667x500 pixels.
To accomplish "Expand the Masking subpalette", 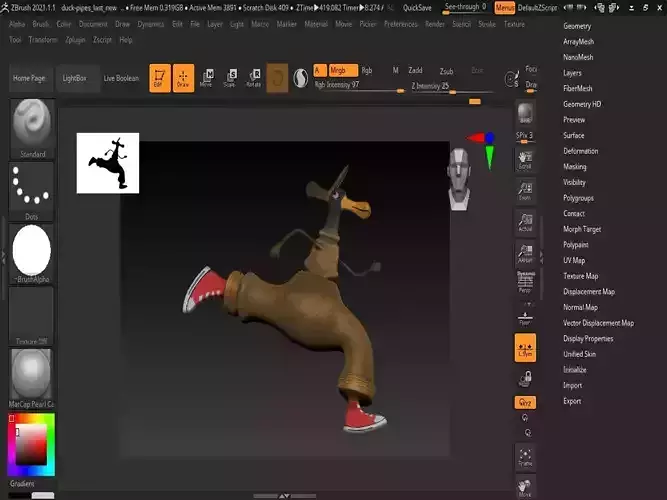I will 575,167.
